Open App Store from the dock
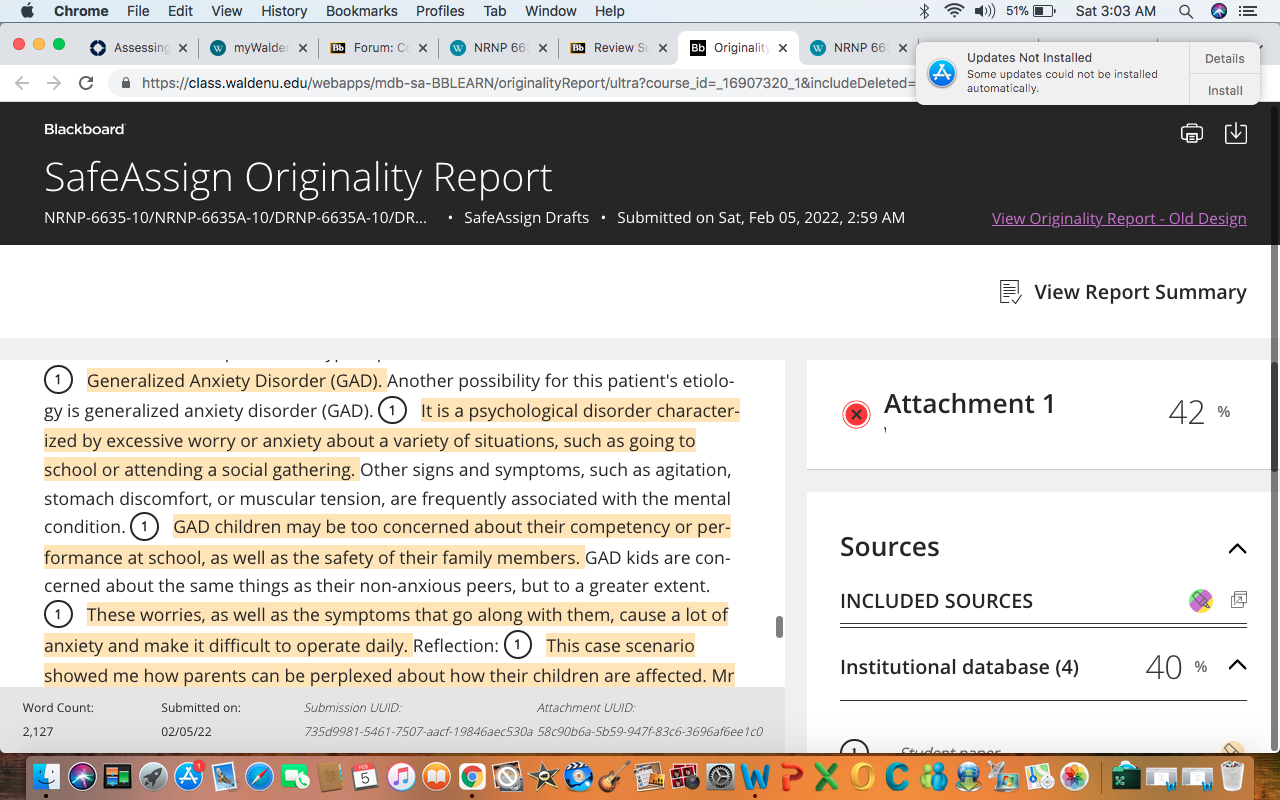 (x=188, y=776)
